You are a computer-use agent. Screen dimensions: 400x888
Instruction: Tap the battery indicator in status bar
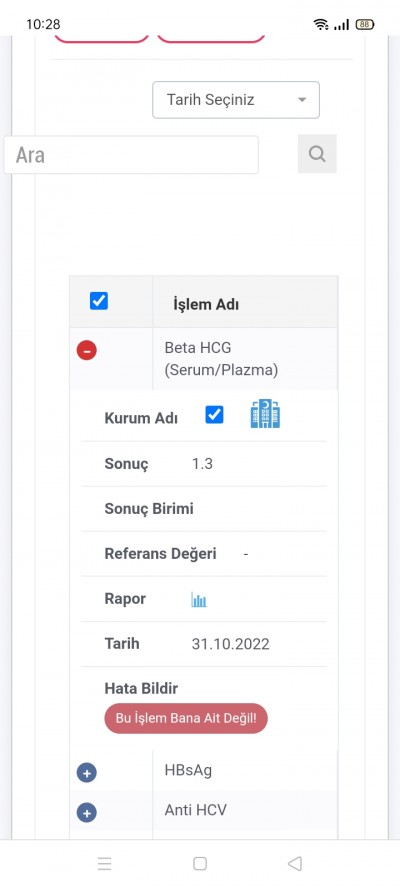364,24
